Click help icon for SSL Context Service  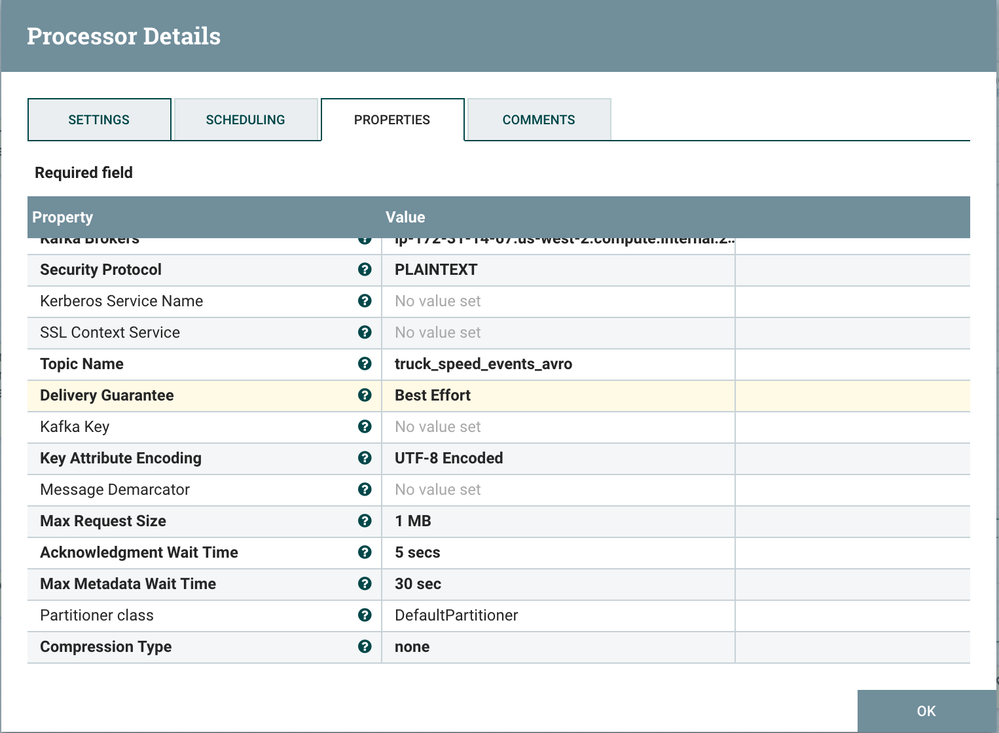click(x=365, y=333)
